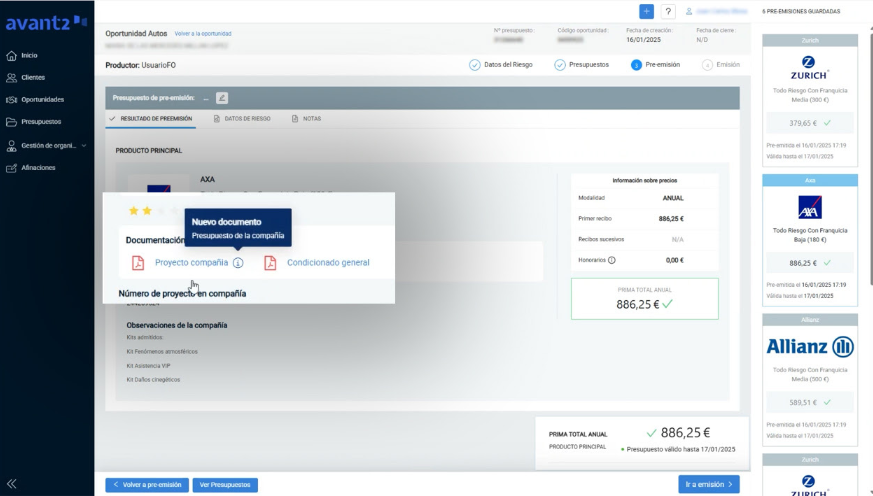Image resolution: width=873 pixels, height=496 pixels.
Task: Click the AXA logo in the sidebar card
Action: (x=810, y=207)
